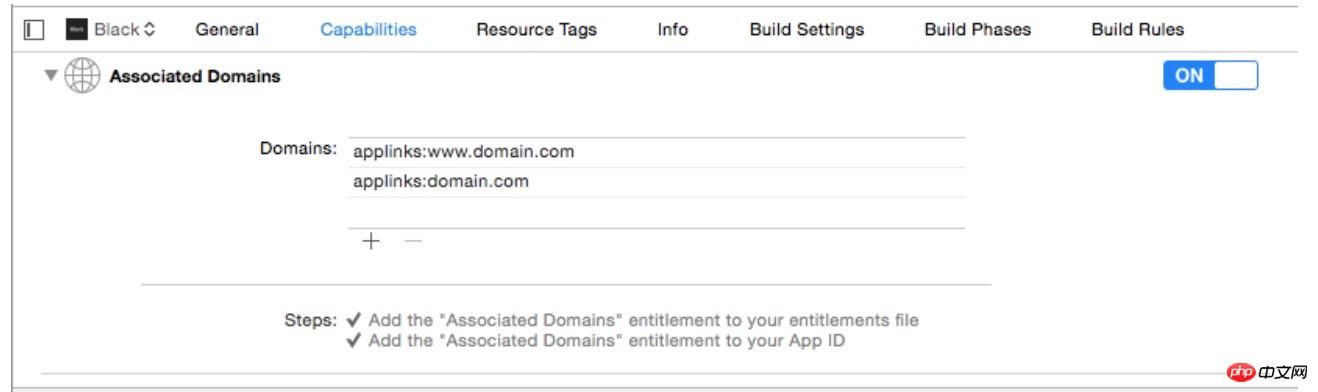Image resolution: width=1318 pixels, height=392 pixels.
Task: Select the Capabilities tab
Action: (x=368, y=30)
